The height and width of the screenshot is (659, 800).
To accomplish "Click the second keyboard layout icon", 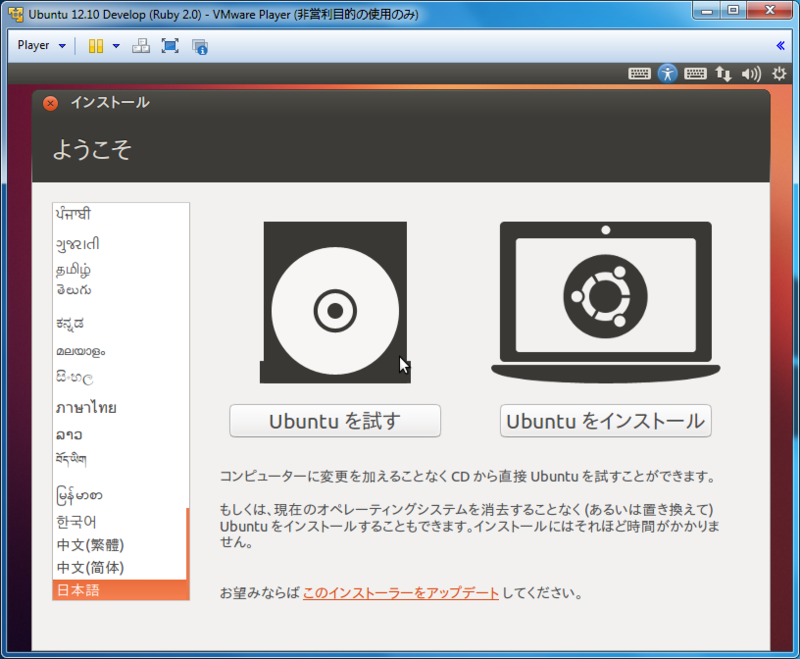I will [x=695, y=74].
